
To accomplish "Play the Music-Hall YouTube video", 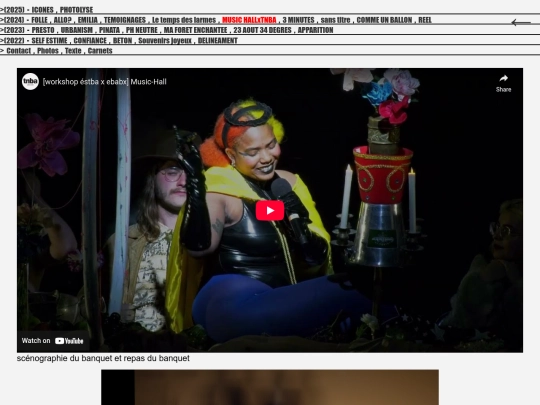I will 270,210.
